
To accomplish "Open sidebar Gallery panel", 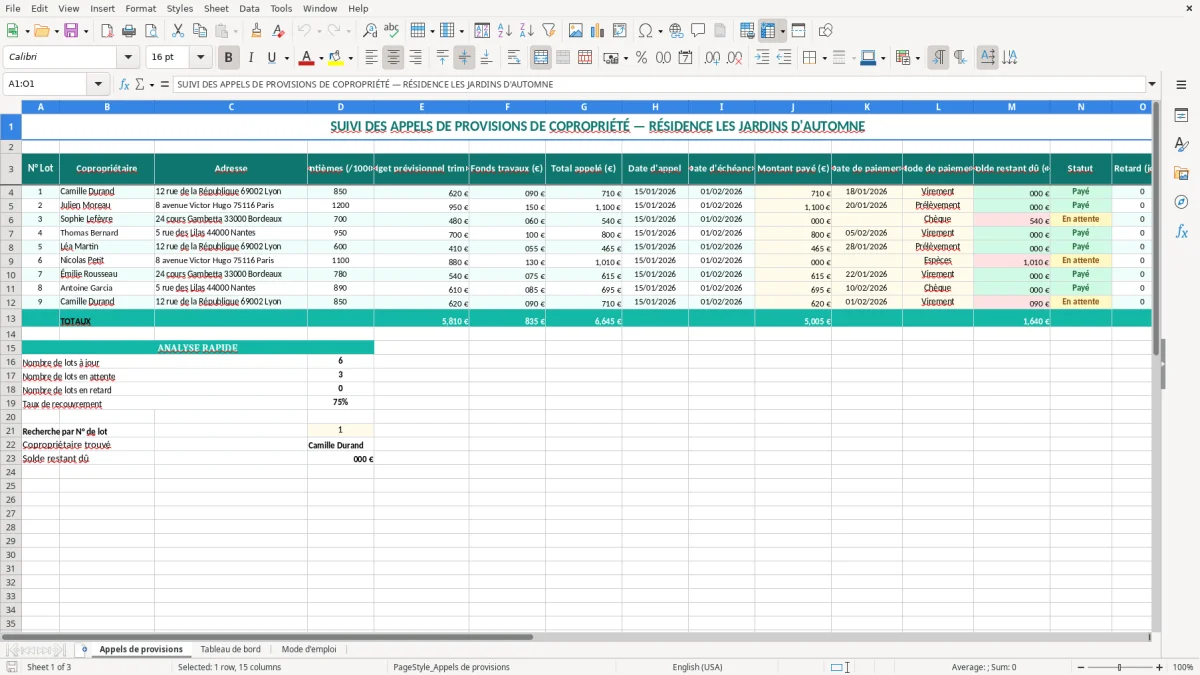I will tap(1181, 174).
